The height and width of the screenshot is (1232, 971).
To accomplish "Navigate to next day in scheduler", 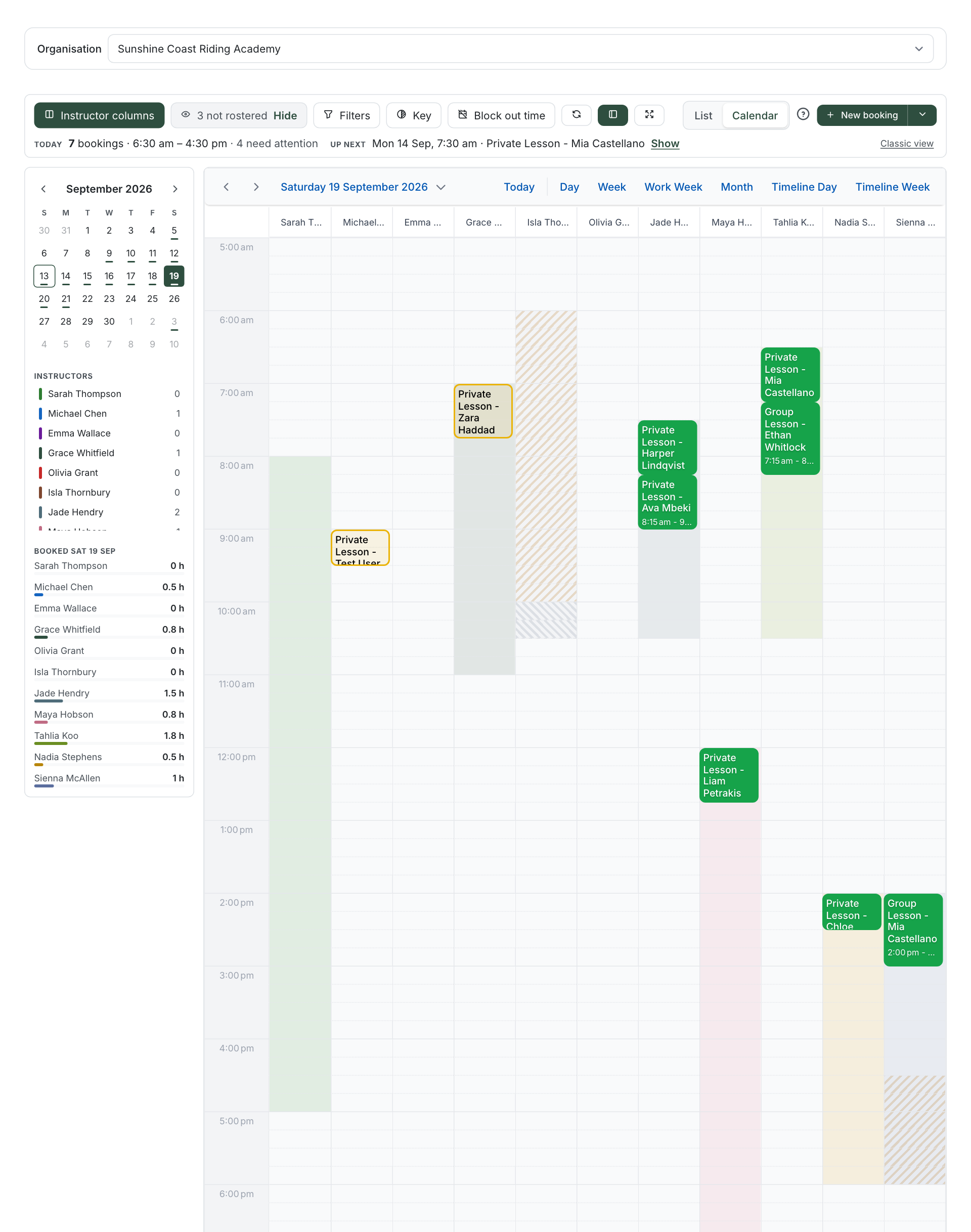I will 256,187.
